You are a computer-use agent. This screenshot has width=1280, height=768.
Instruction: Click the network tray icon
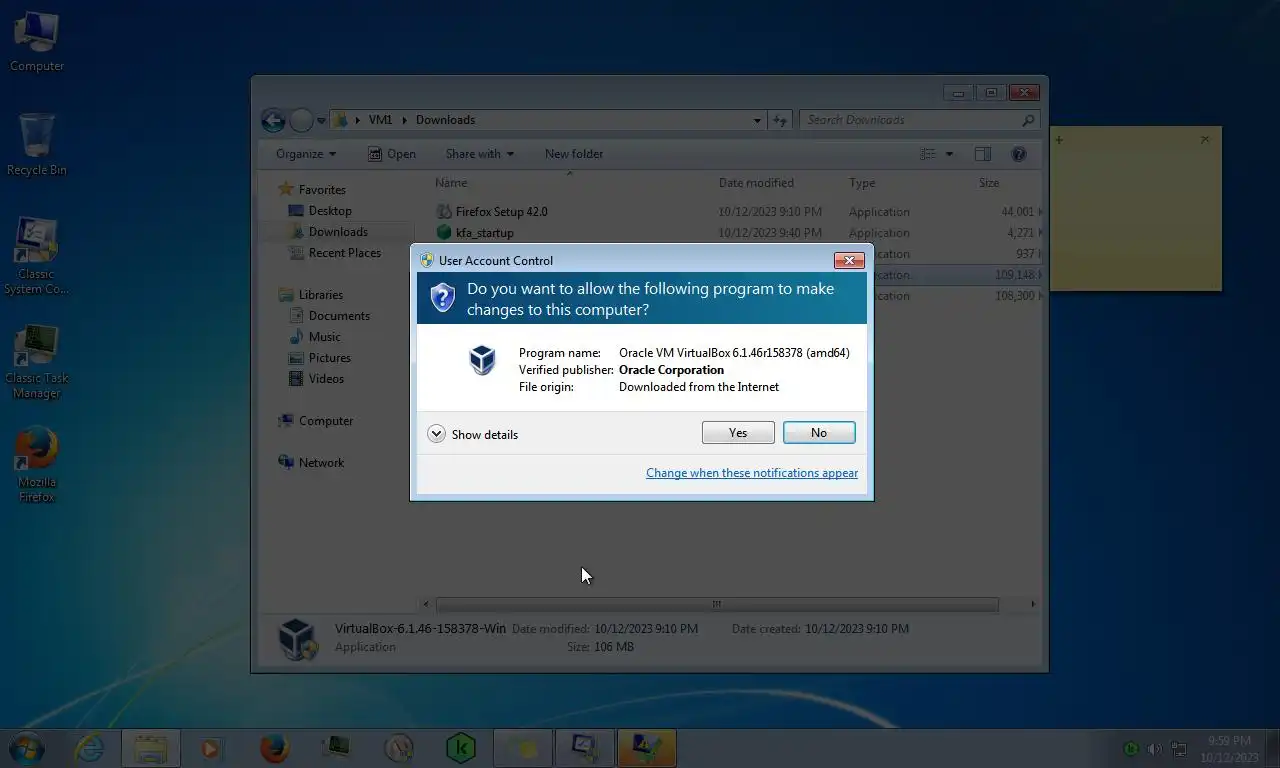point(1179,748)
